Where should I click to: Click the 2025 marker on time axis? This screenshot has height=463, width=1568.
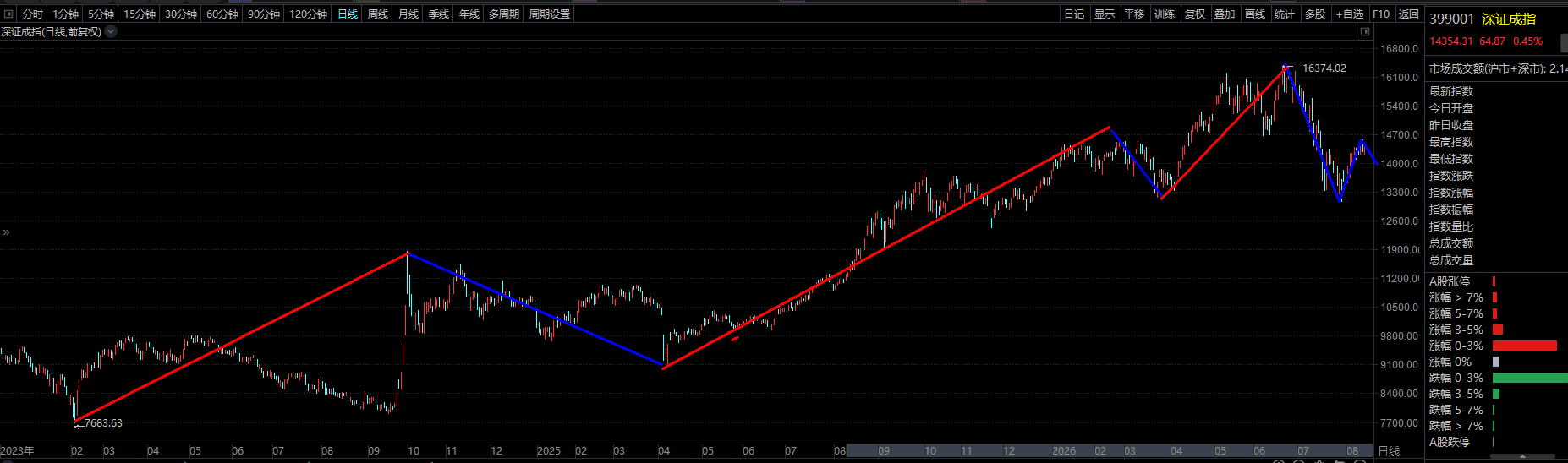[549, 451]
